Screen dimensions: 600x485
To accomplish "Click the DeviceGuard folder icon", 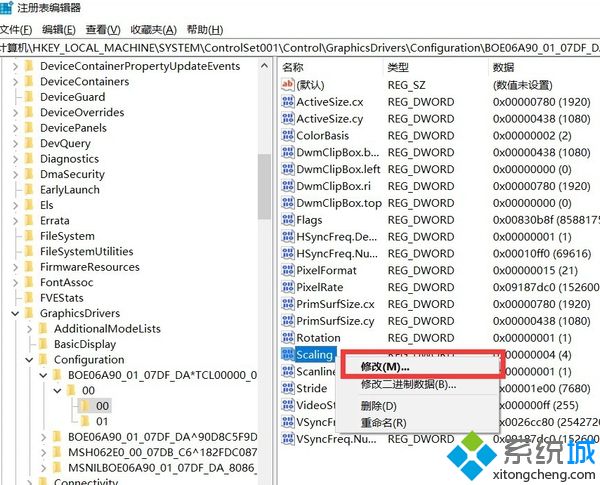I will [x=29, y=97].
